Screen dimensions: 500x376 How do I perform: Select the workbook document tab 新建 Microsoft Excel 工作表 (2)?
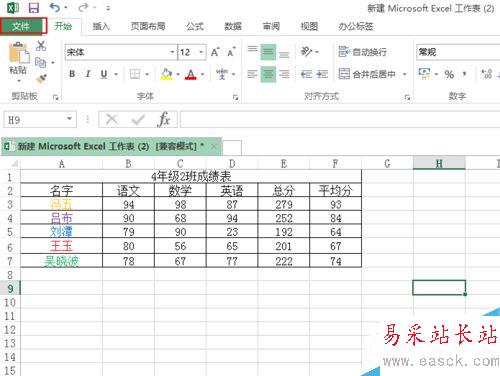click(x=111, y=146)
